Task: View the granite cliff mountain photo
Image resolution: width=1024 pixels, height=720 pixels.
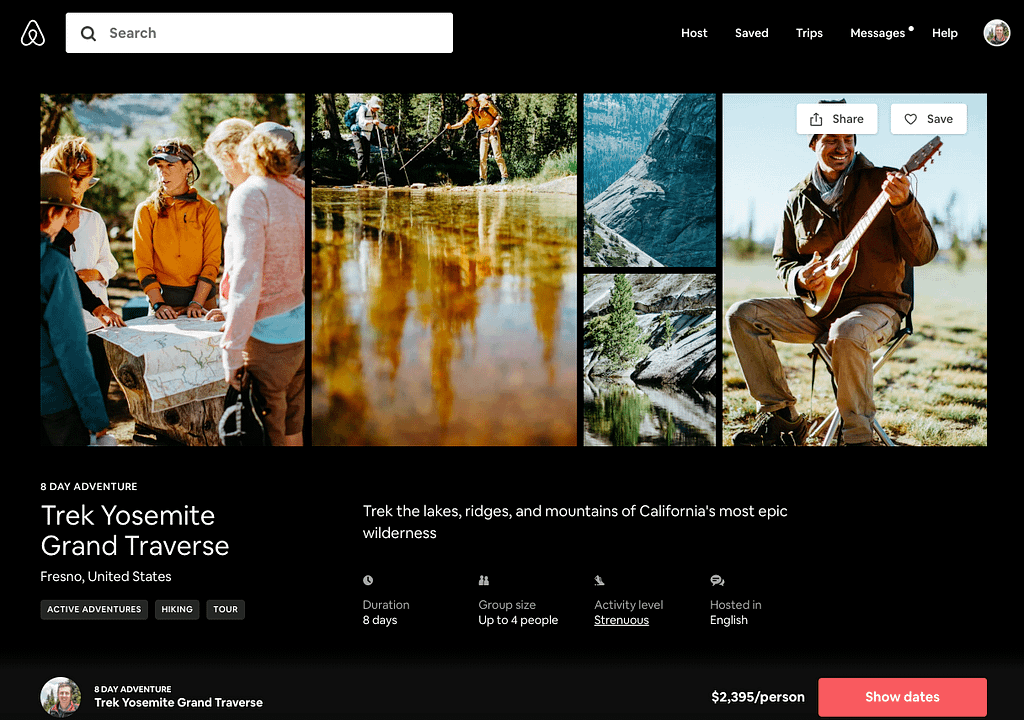Action: (649, 180)
